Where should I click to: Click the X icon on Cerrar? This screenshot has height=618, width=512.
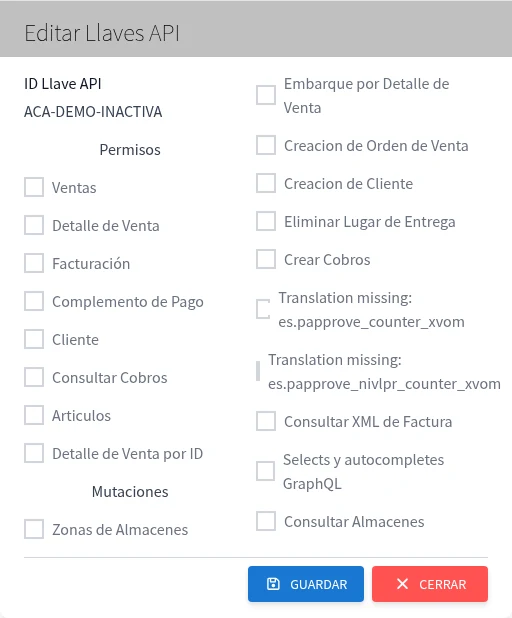(x=402, y=584)
